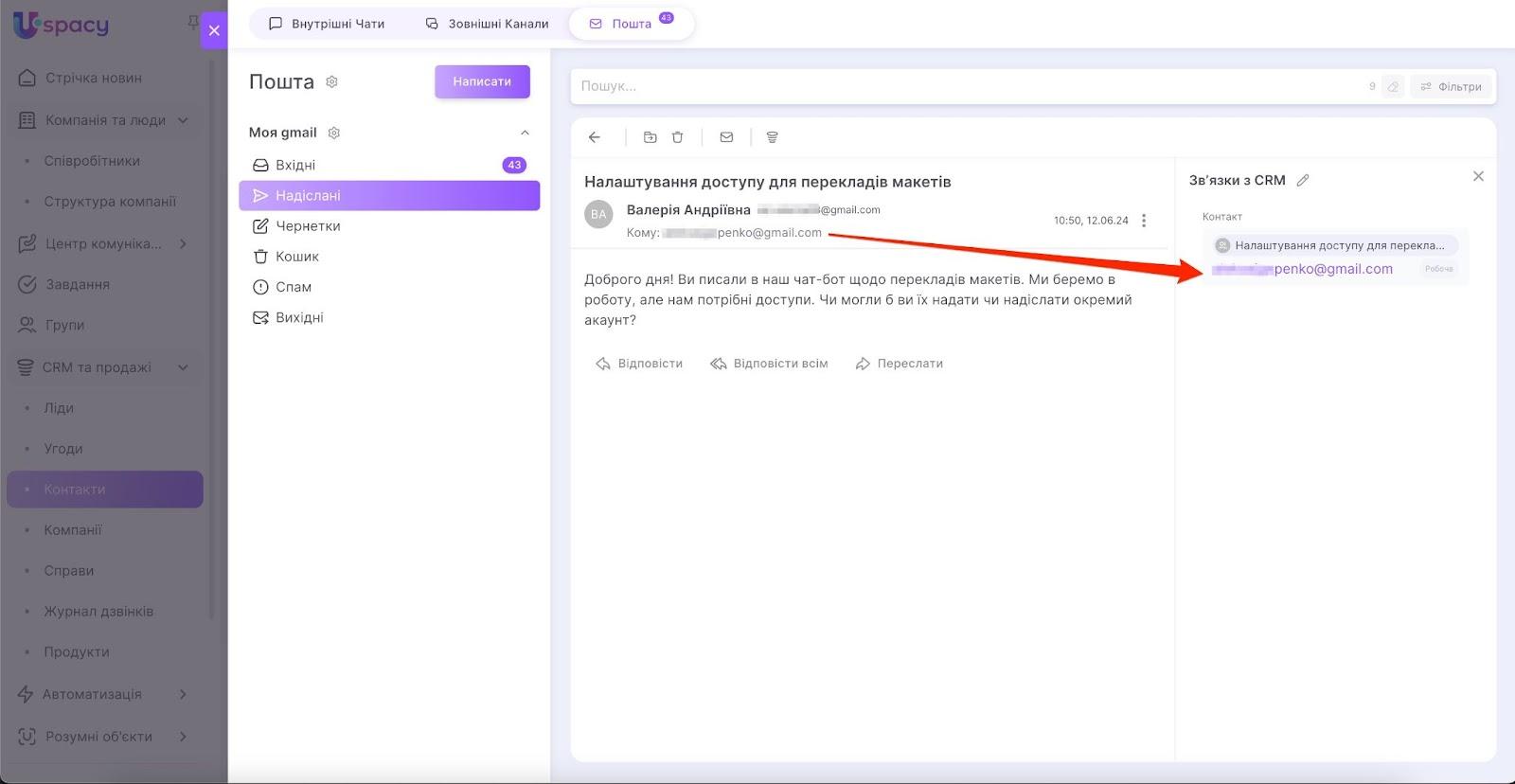The image size is (1515, 784).
Task: Switch to the Зовнішні Канали tab
Action: click(x=487, y=24)
